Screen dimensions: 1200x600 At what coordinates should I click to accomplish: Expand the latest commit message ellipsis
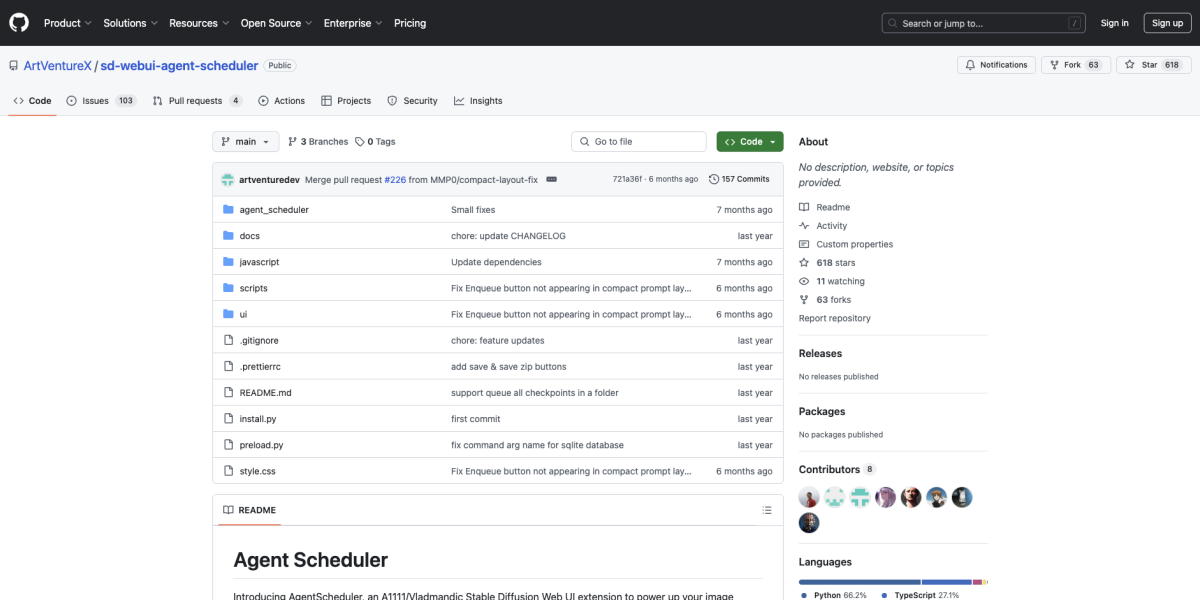click(553, 178)
